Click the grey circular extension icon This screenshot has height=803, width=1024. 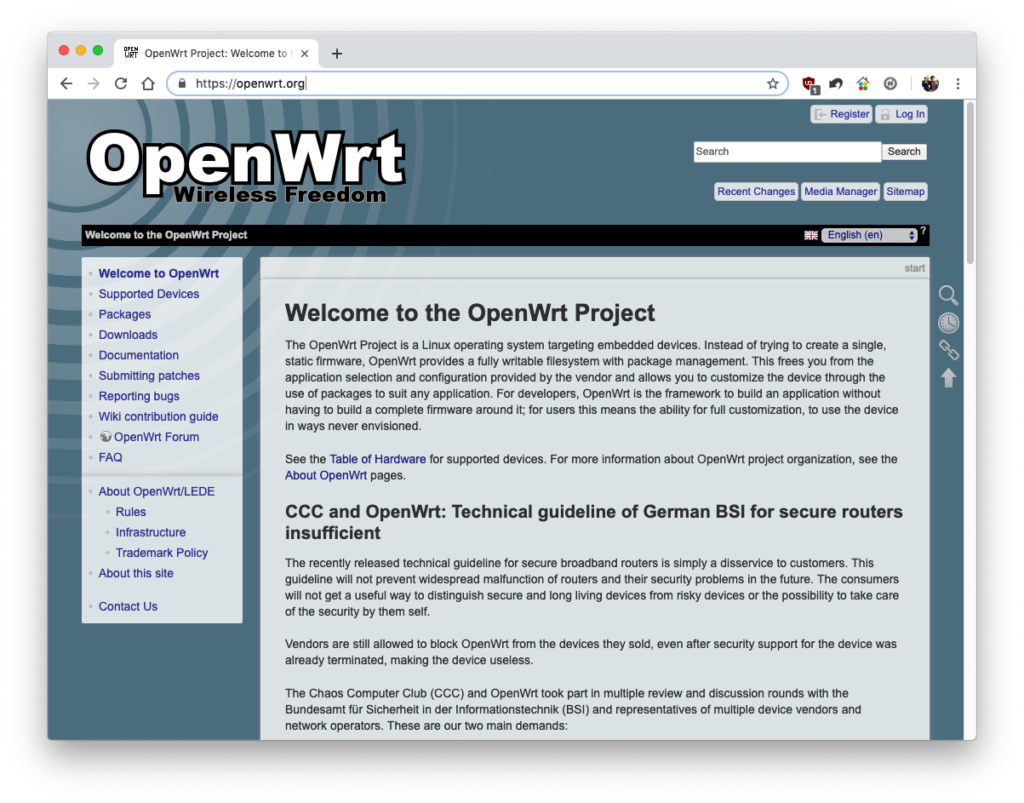(890, 84)
